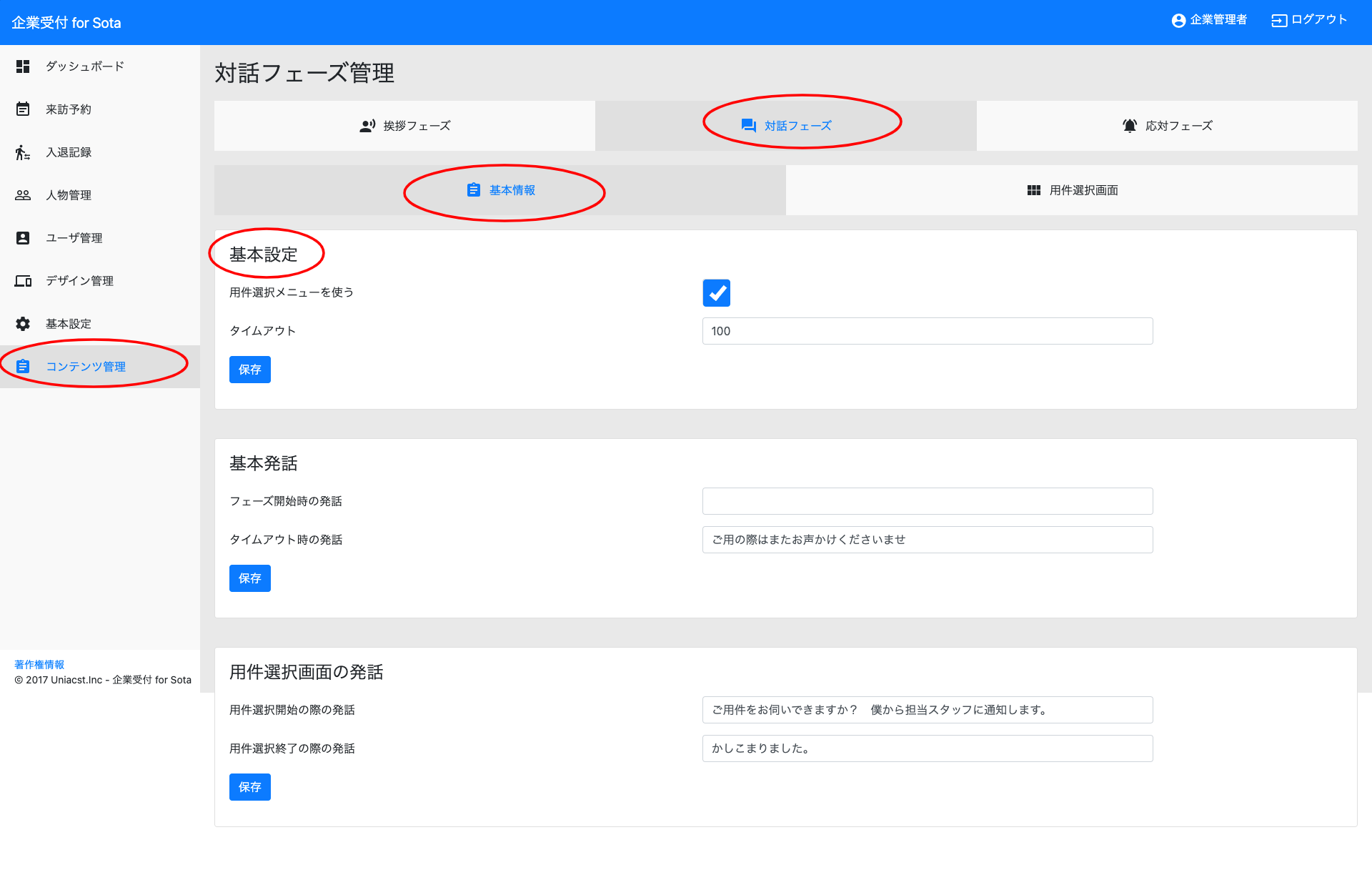This screenshot has width=1372, height=870.
Task: Navigate to デザイン管理
Action: 100,281
